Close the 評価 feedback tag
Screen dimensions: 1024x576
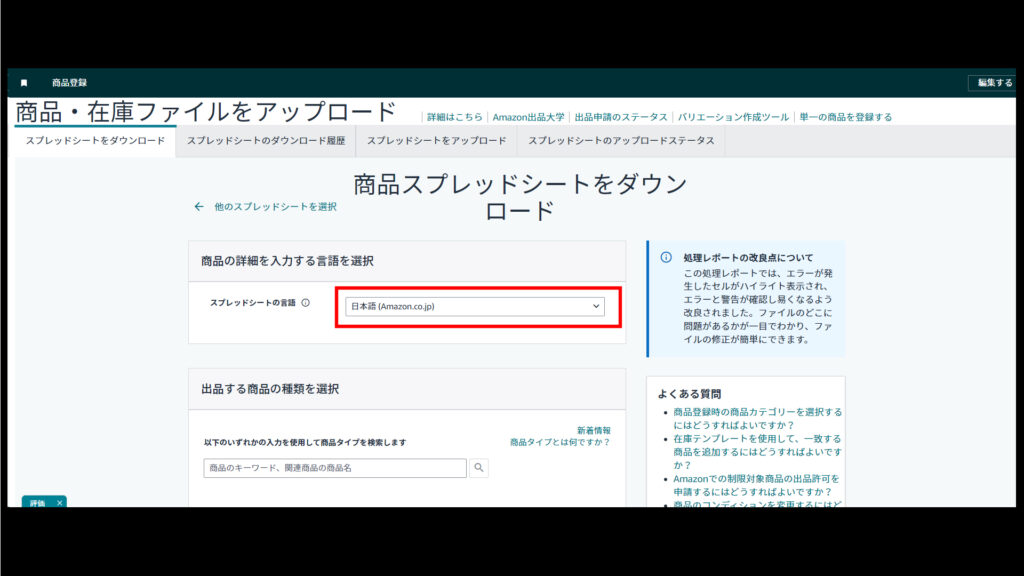pos(59,503)
